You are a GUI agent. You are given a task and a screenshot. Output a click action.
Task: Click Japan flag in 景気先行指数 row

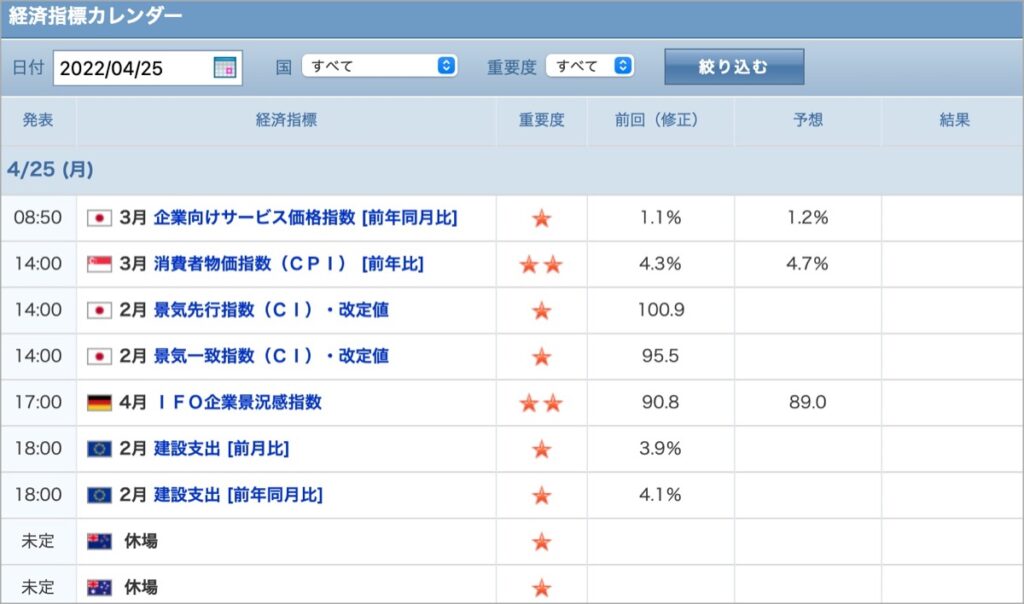coord(99,310)
